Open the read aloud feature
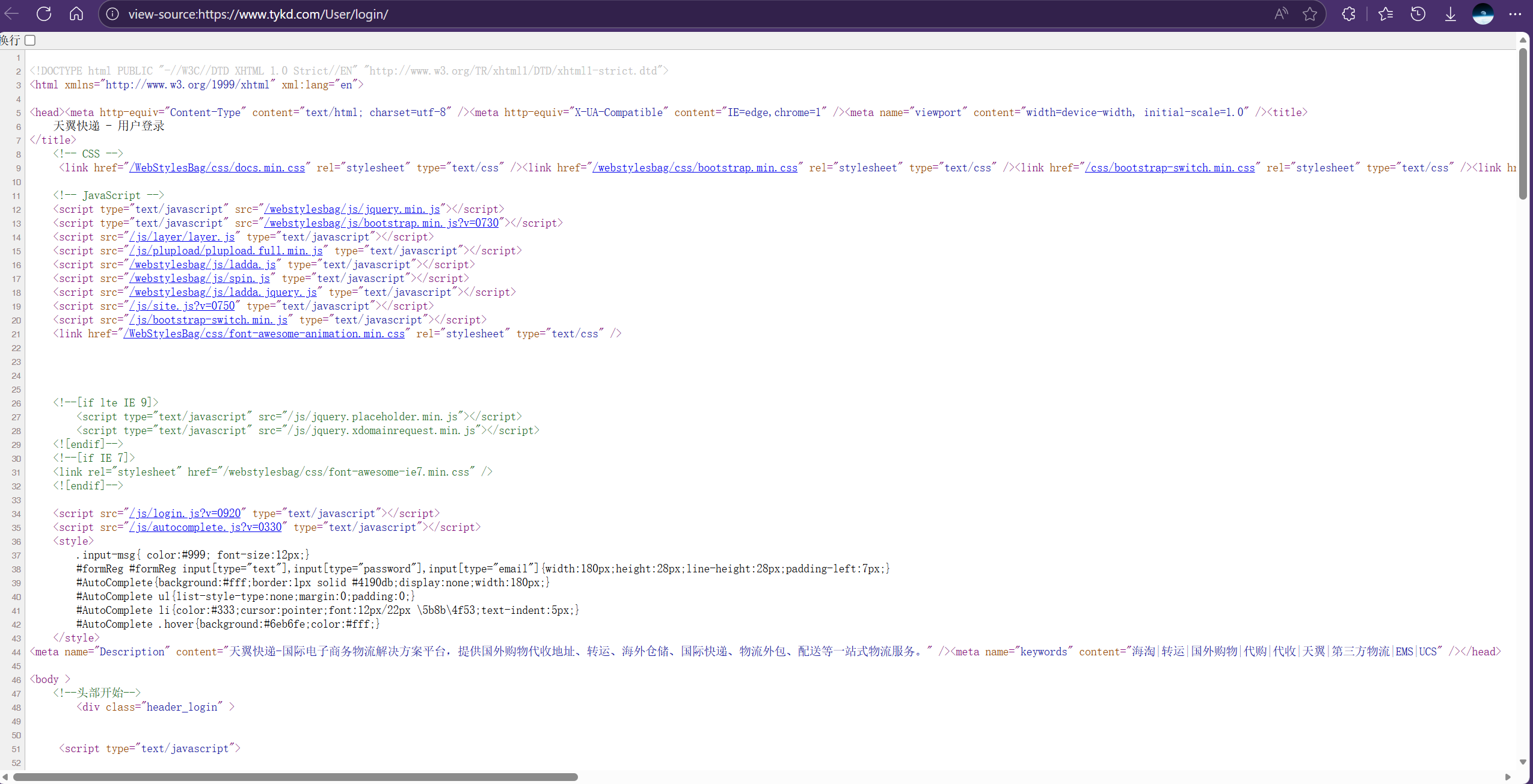This screenshot has height=784, width=1533. 1281,14
